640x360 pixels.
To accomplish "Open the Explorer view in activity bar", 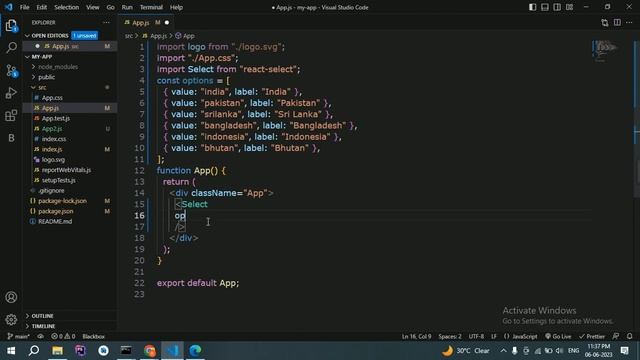I will tap(11, 26).
